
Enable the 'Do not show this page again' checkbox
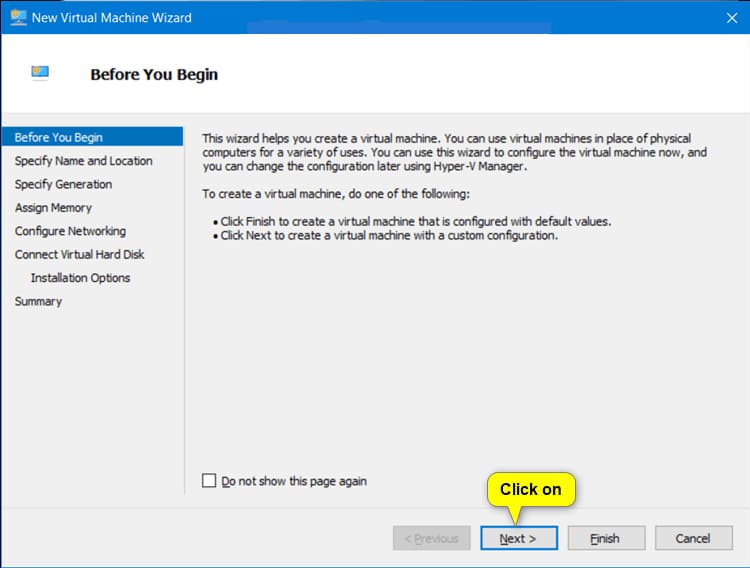point(209,481)
